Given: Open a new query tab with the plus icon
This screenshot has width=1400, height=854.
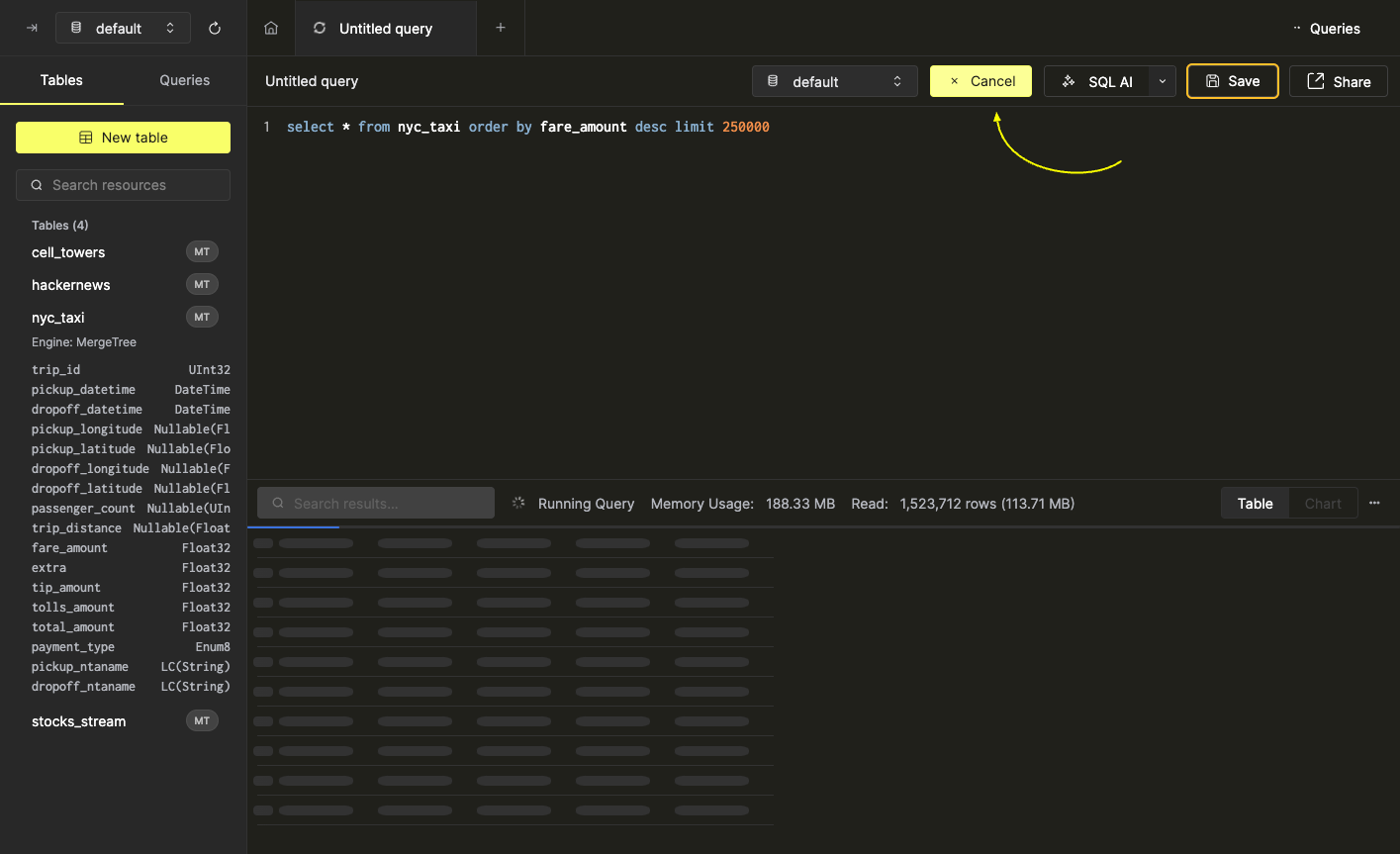Looking at the screenshot, I should pos(501,28).
